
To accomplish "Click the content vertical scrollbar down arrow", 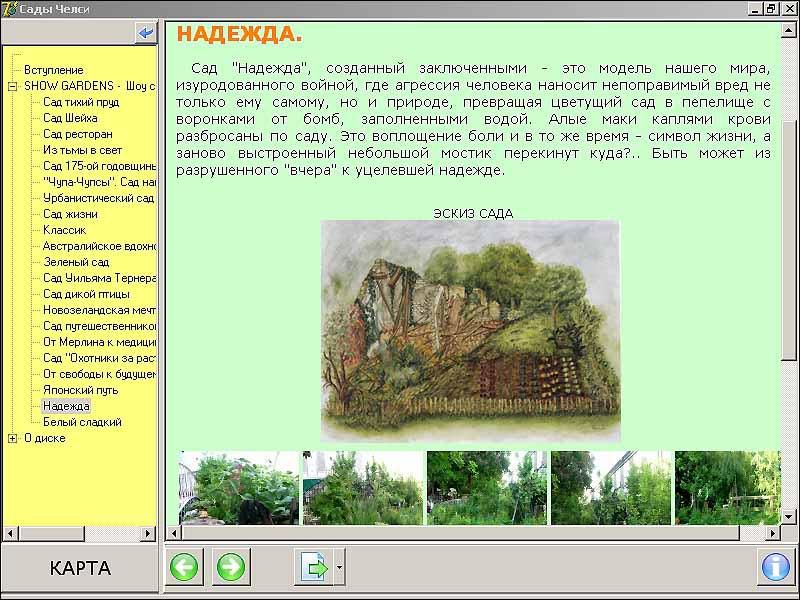I will (x=789, y=516).
